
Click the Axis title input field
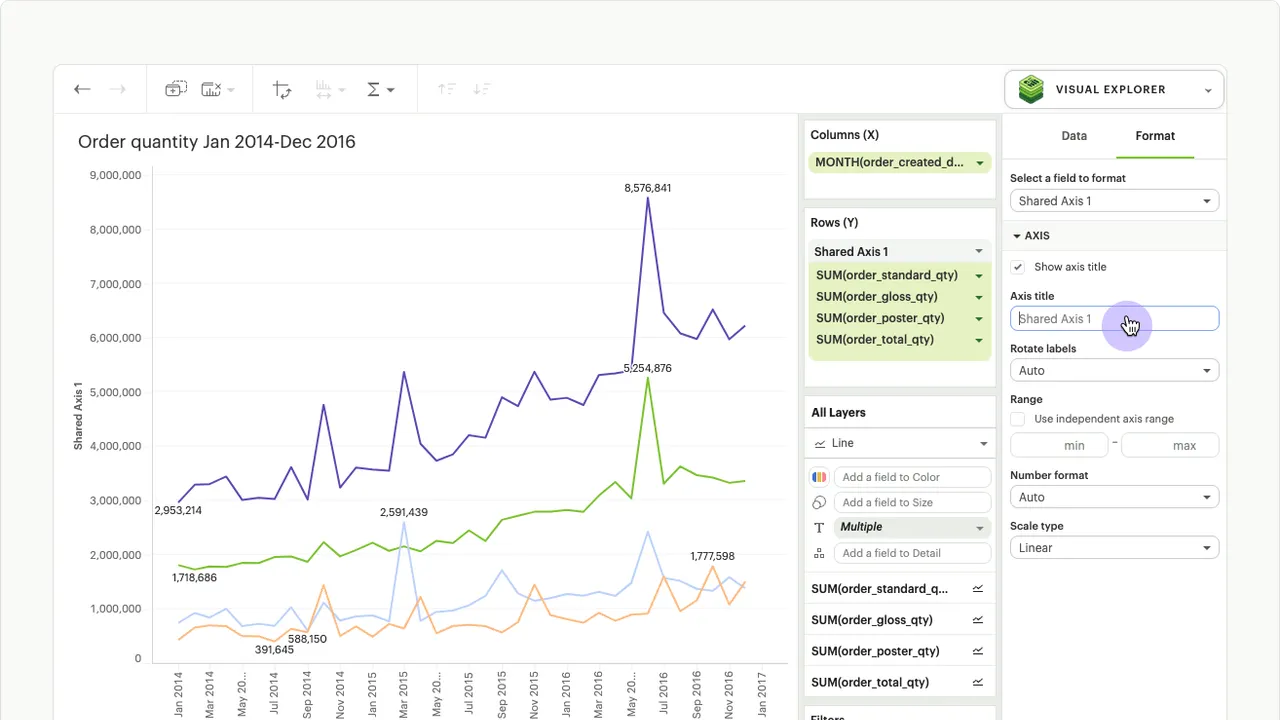coord(1114,319)
